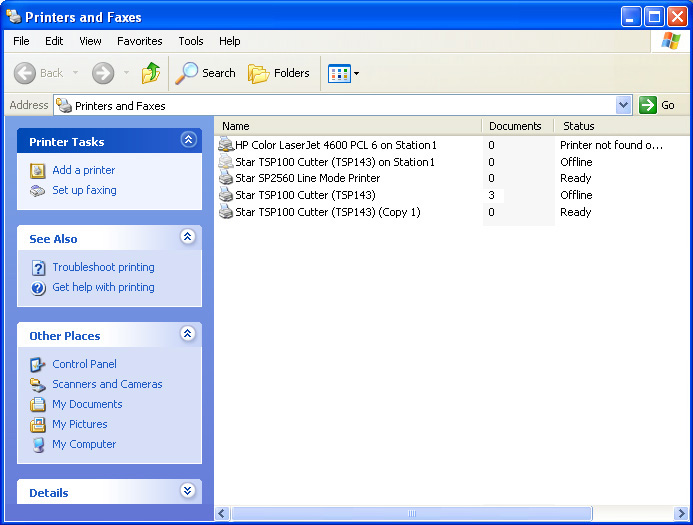Click the Windows flag logo icon

[670, 41]
